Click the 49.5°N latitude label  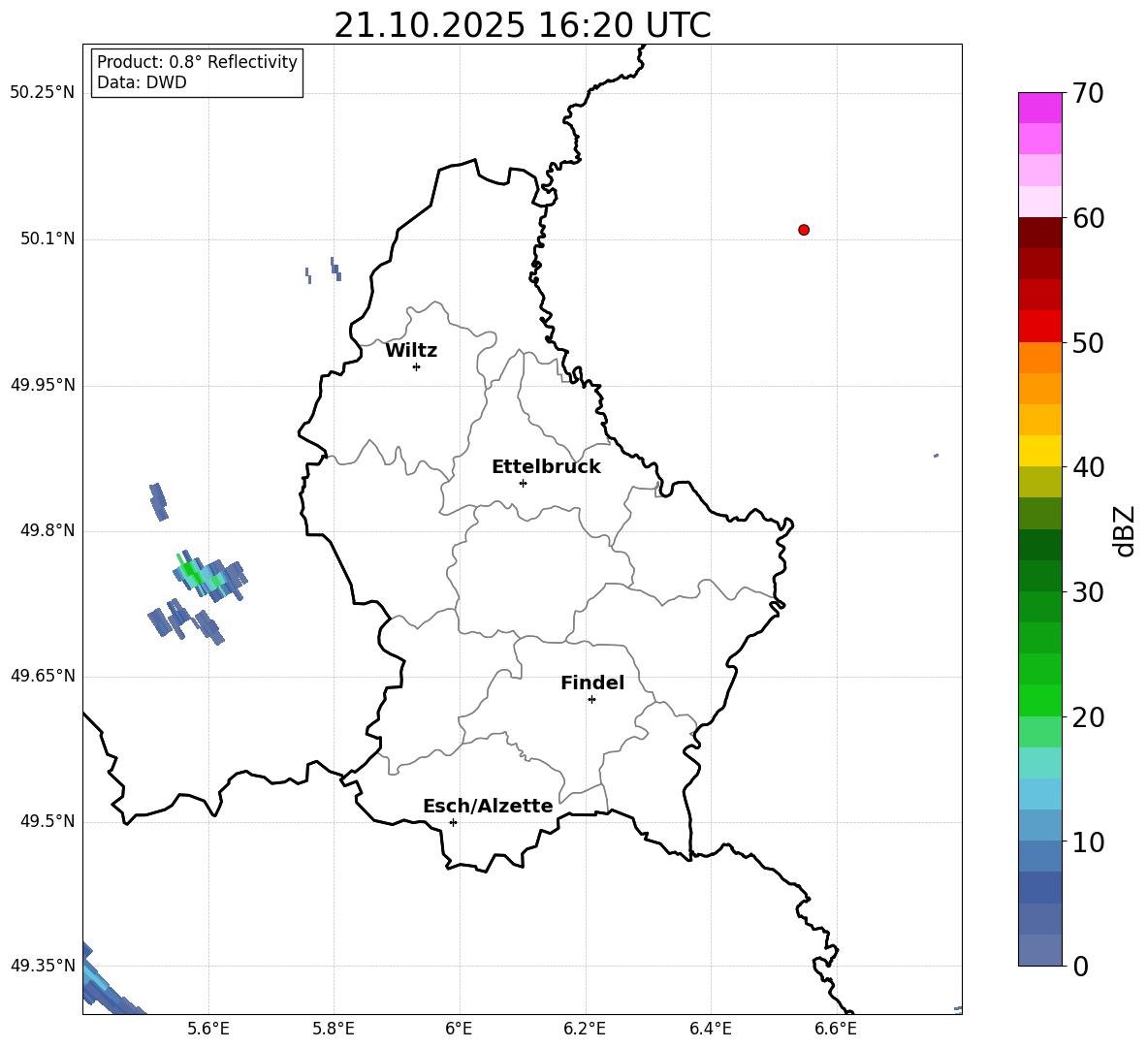tap(48, 820)
